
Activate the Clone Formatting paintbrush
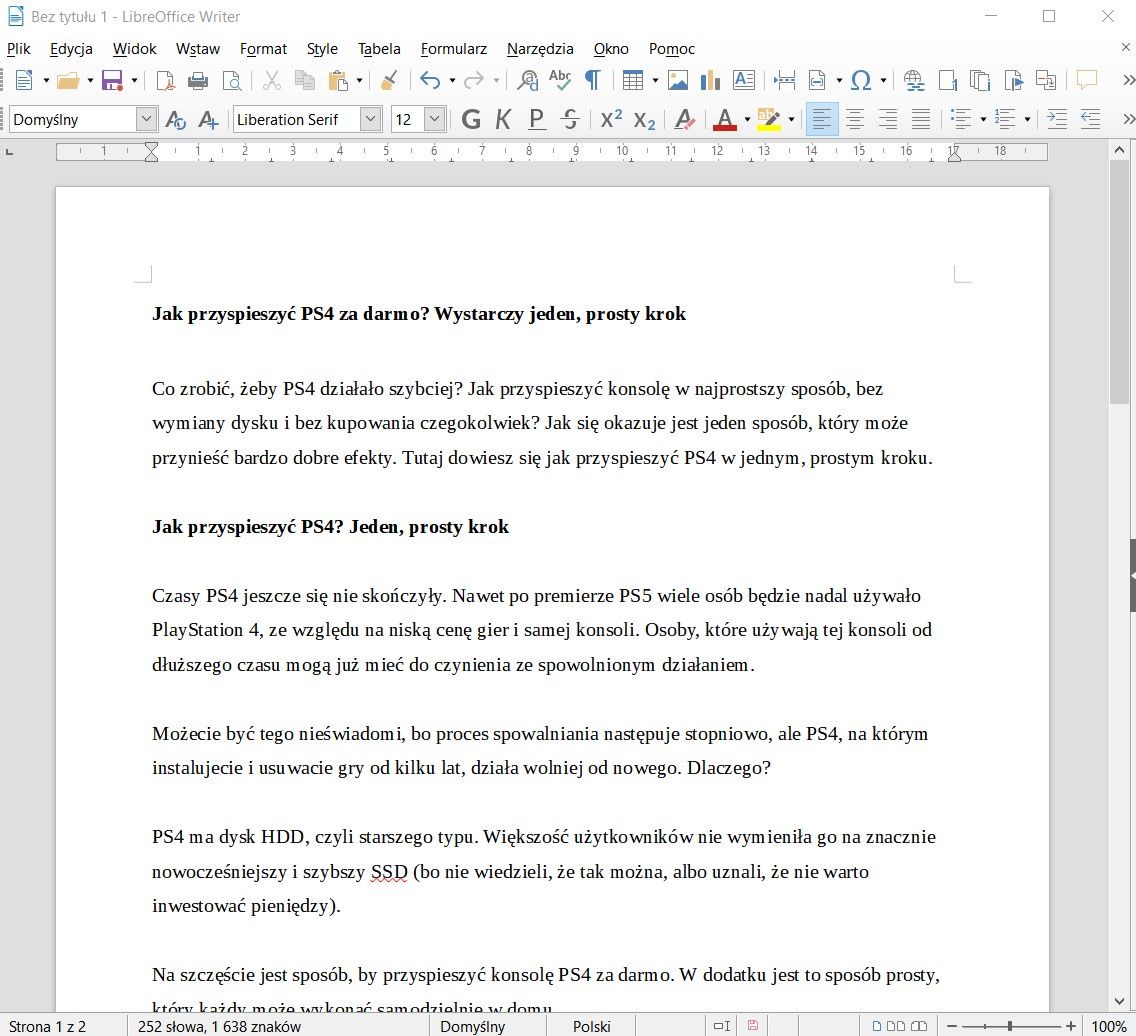coord(389,80)
